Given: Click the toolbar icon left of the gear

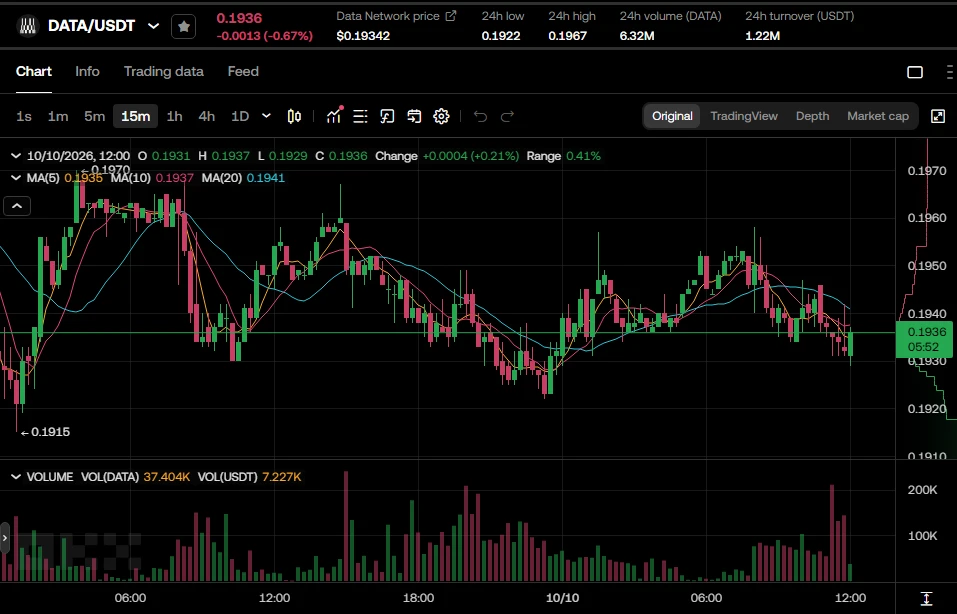Looking at the screenshot, I should 414,116.
